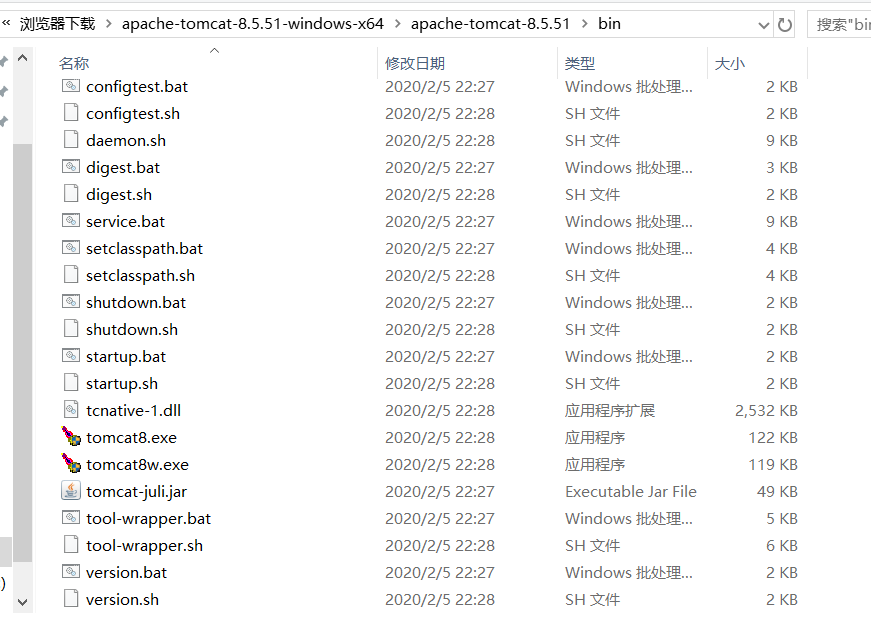Open address bar history dropdown
The height and width of the screenshot is (619, 871).
[x=764, y=25]
